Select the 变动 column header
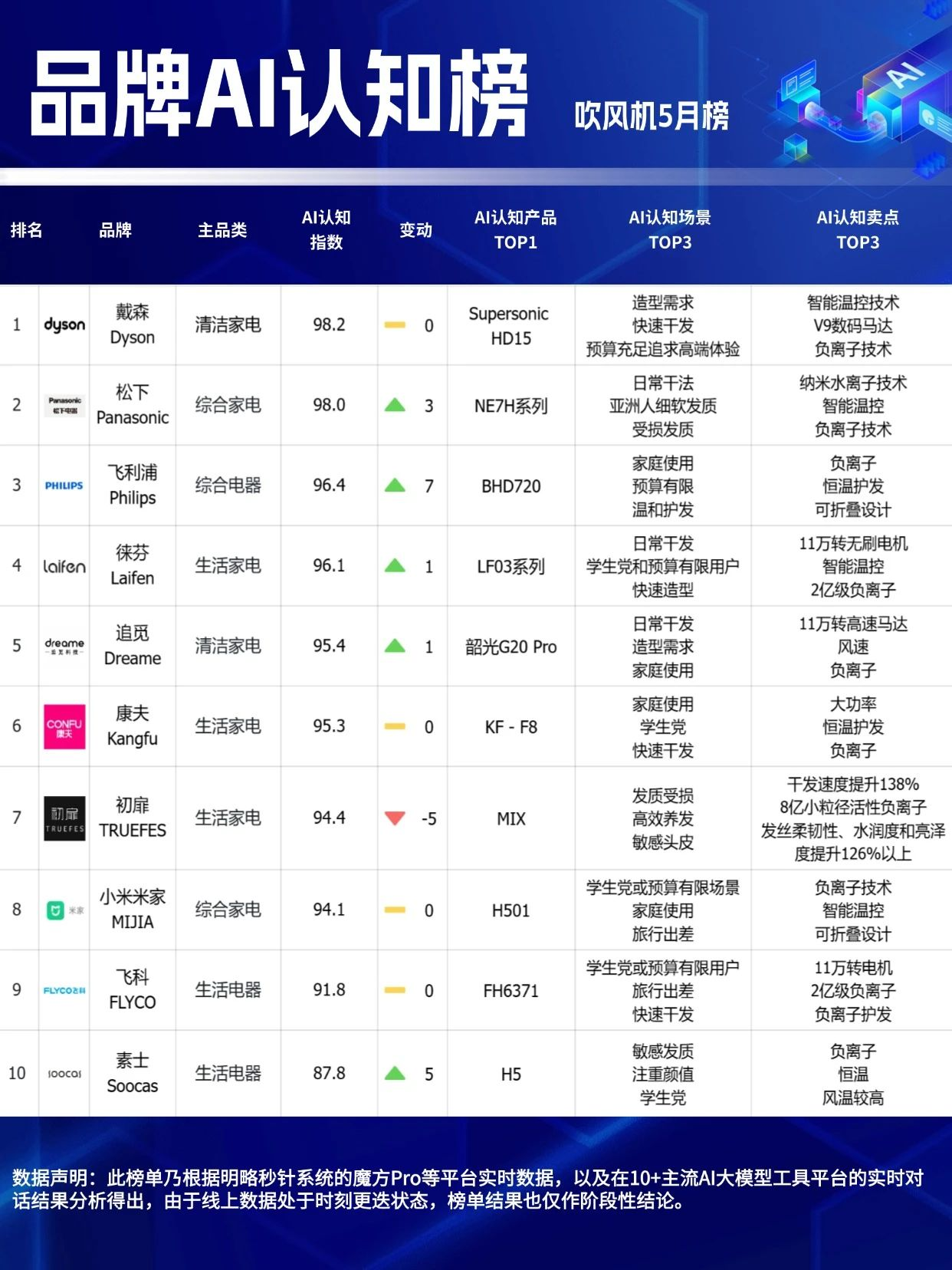This screenshot has width=952, height=1270. (415, 230)
